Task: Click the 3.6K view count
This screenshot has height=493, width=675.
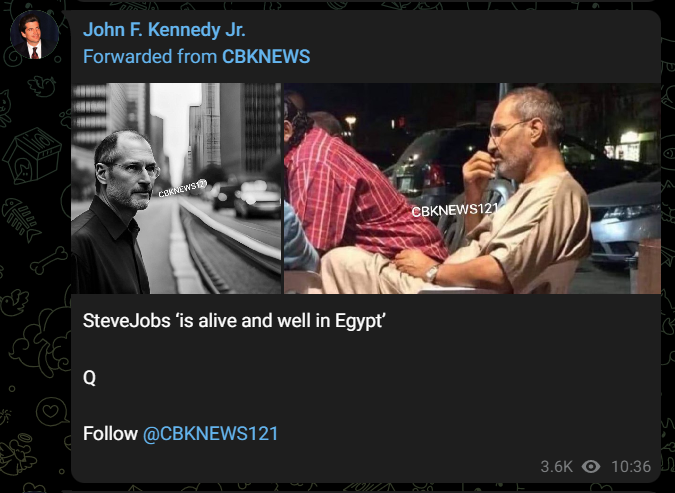Action: coord(556,466)
